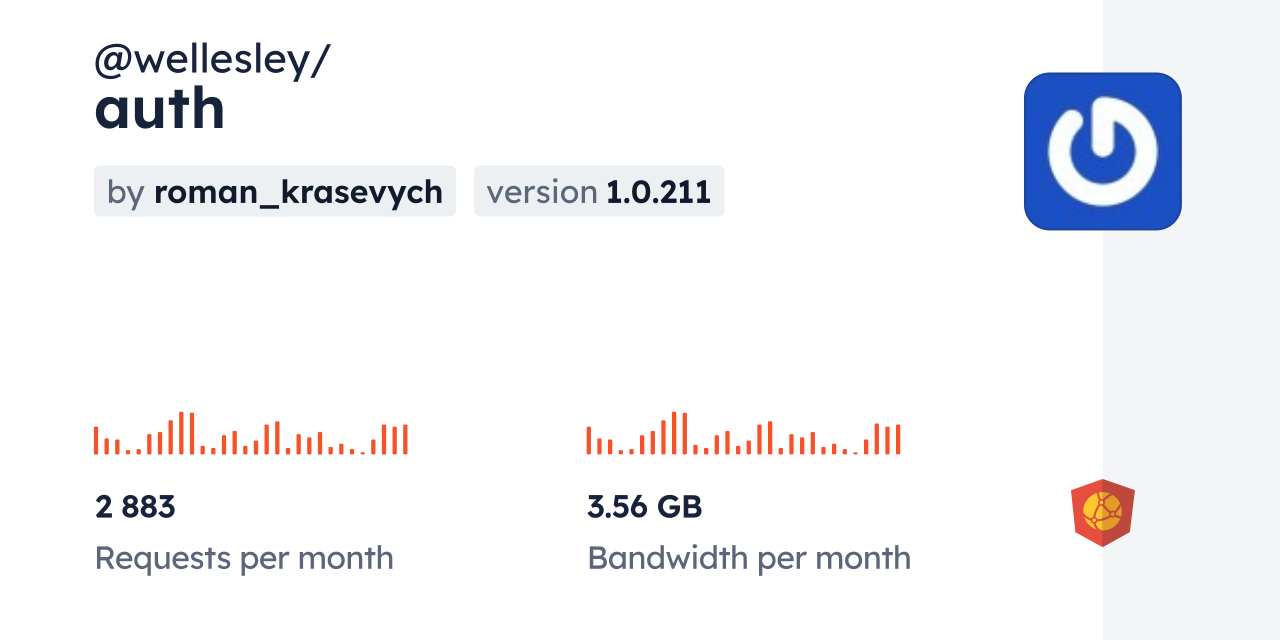This screenshot has width=1280, height=640.
Task: Click the first bar of bandwidth sparkline
Action: (x=589, y=441)
